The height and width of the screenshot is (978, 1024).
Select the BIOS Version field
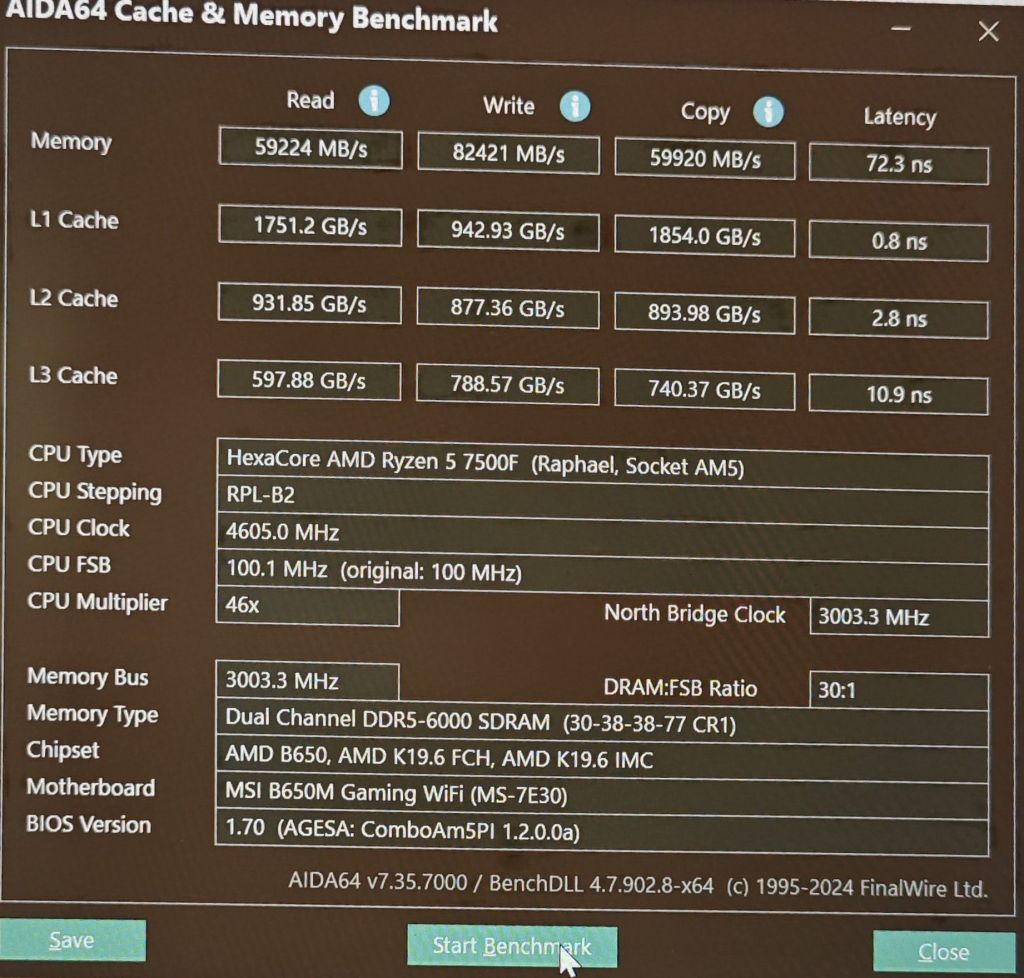(600, 829)
